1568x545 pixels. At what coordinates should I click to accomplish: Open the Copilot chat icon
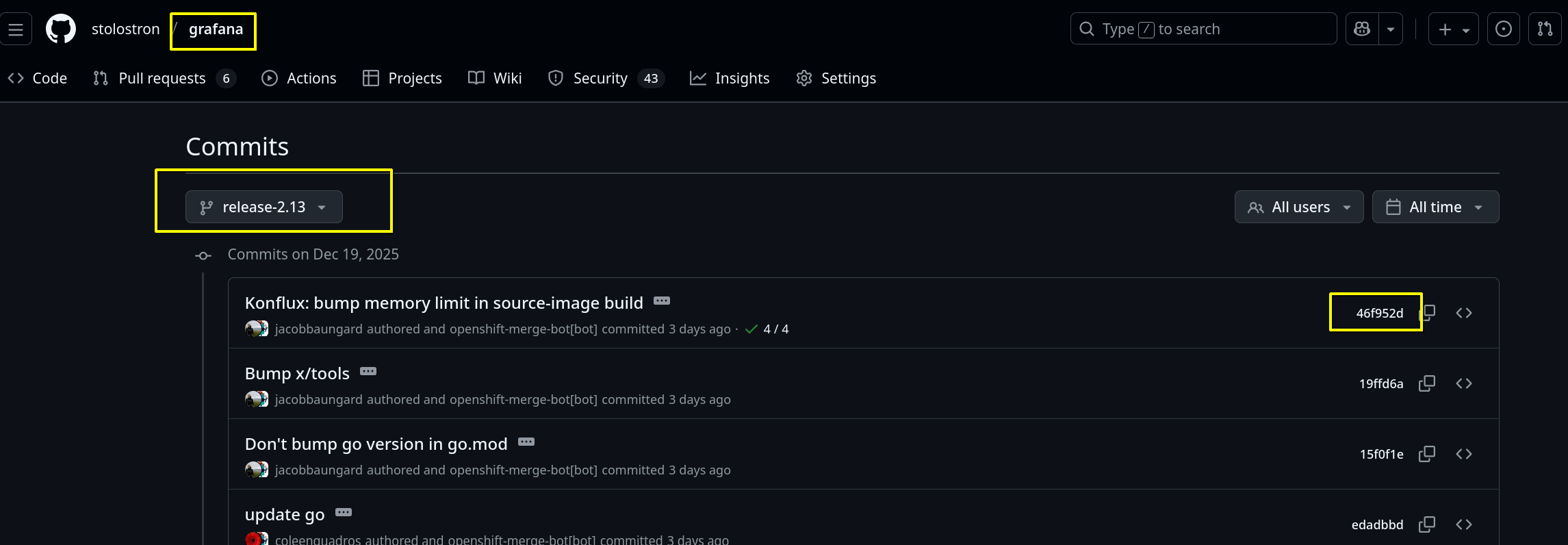[1362, 29]
